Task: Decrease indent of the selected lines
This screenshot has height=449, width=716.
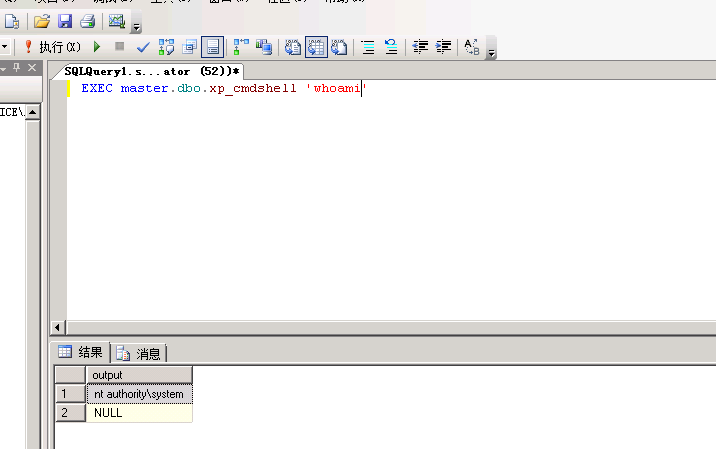Action: pyautogui.click(x=420, y=47)
